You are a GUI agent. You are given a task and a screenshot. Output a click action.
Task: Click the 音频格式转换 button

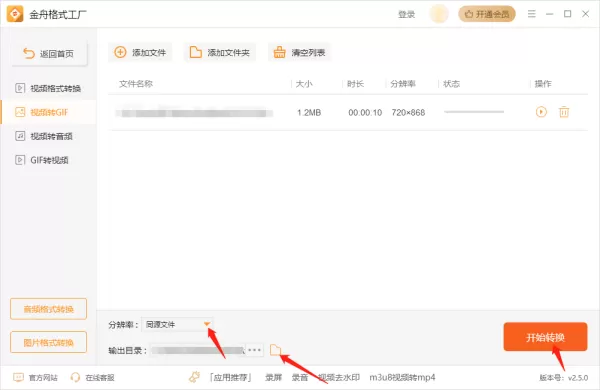tap(49, 309)
